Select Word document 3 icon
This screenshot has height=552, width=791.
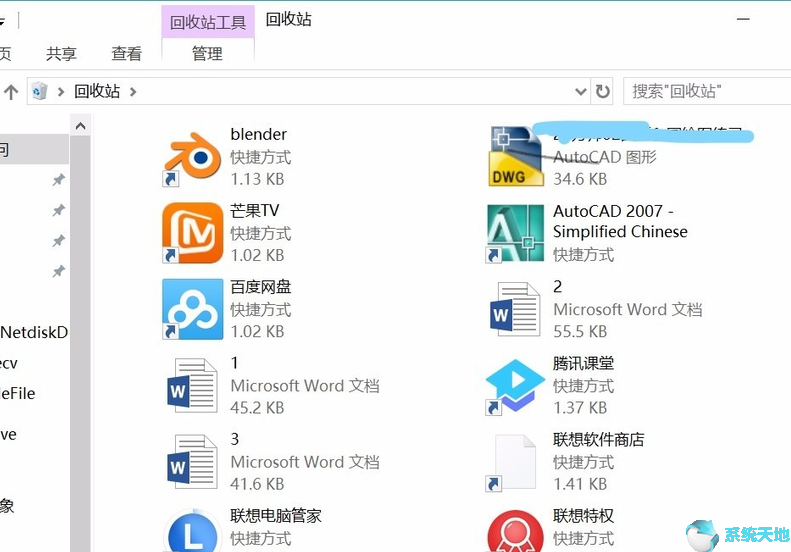(192, 461)
